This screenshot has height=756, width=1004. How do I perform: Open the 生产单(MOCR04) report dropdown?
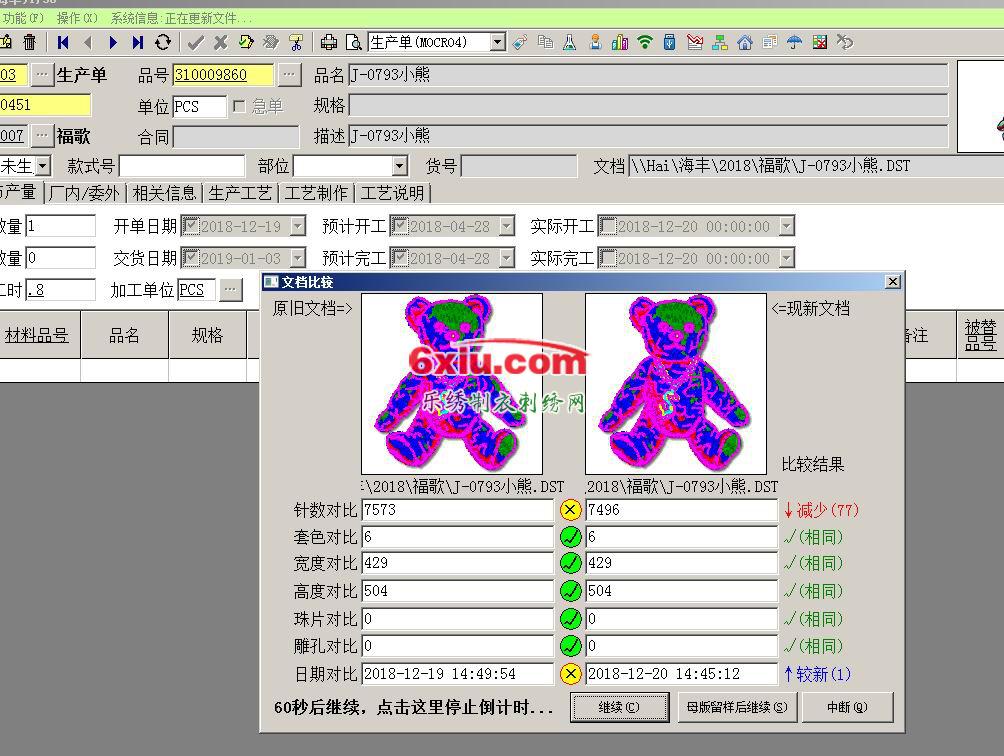click(497, 42)
